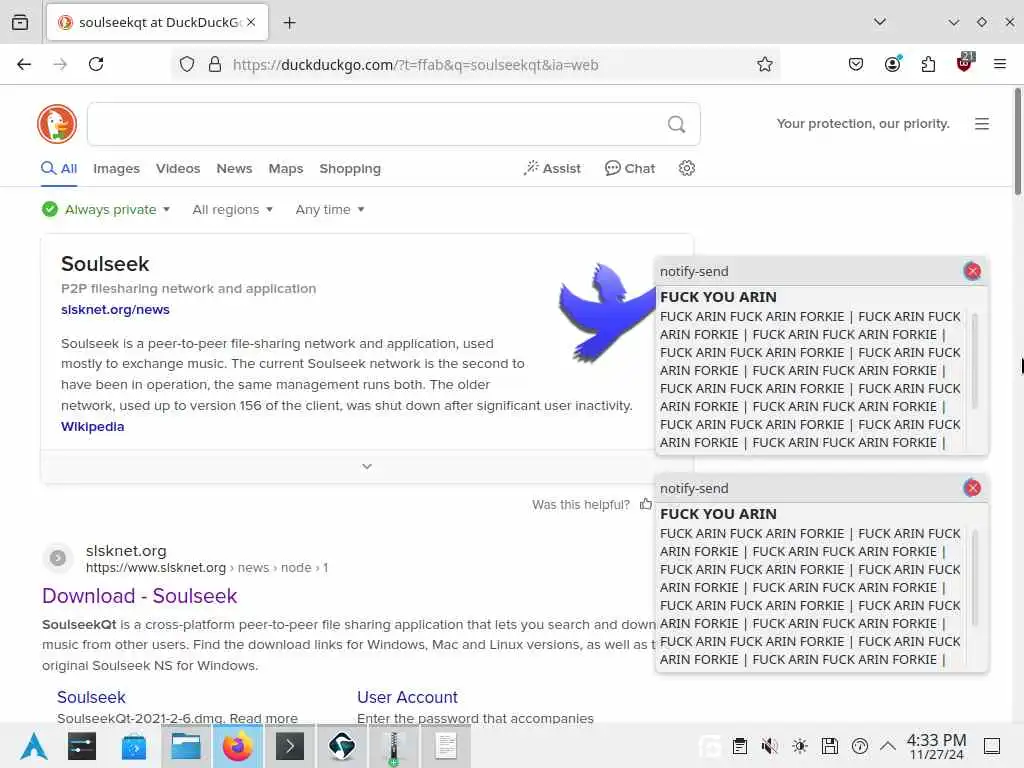Open the removable disk tray icon
Image resolution: width=1024 pixels, height=768 pixels.
(830, 746)
